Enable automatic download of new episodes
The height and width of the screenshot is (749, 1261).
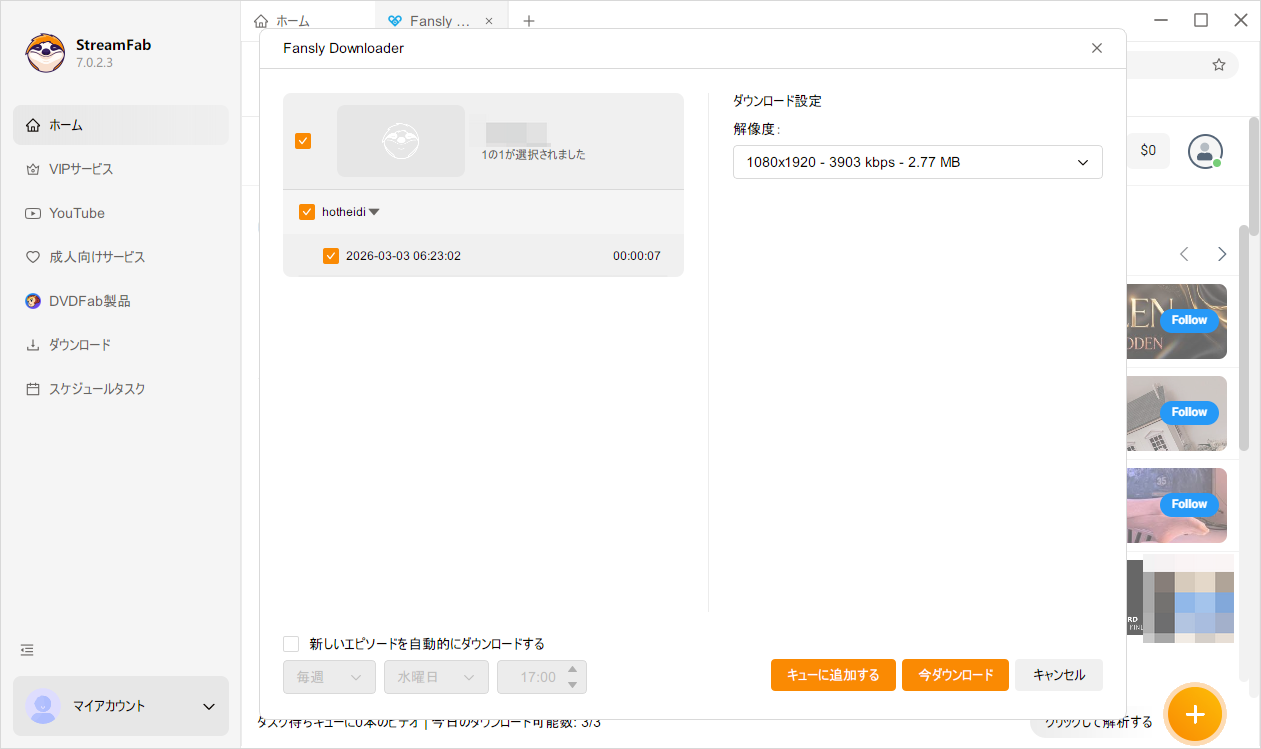[291, 644]
